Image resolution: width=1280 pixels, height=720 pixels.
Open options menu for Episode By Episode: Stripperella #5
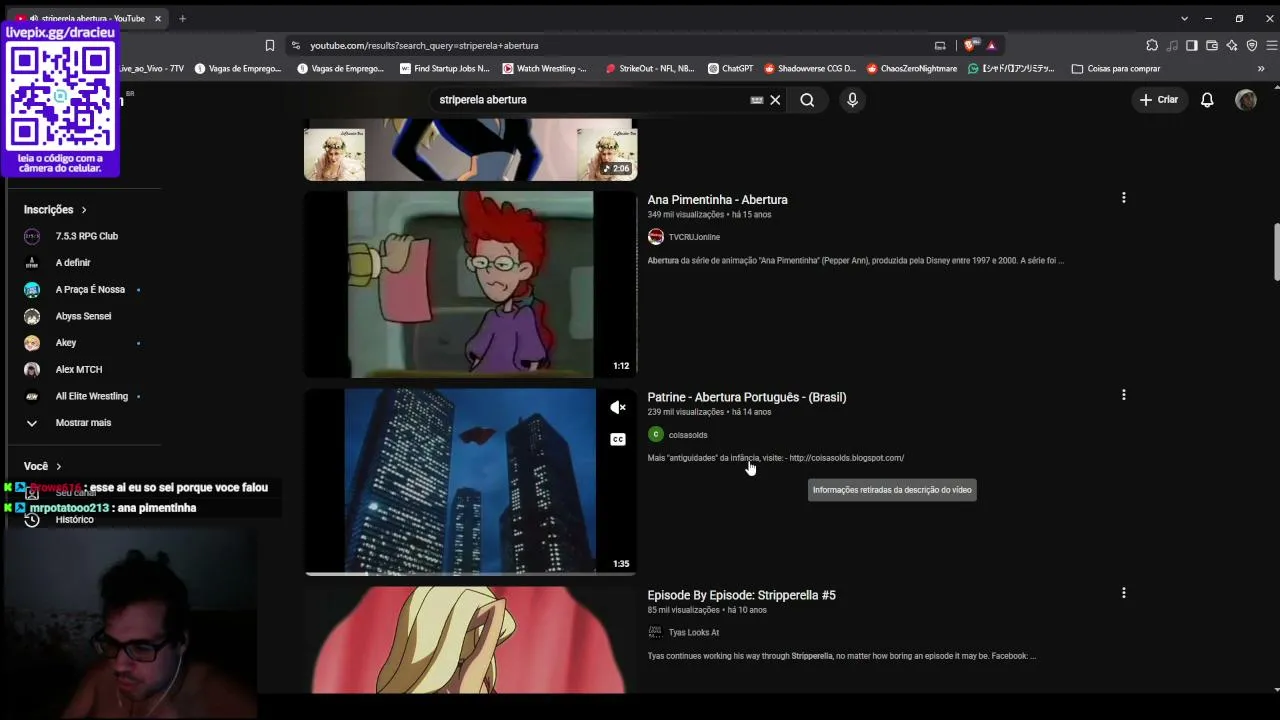click(x=1124, y=593)
